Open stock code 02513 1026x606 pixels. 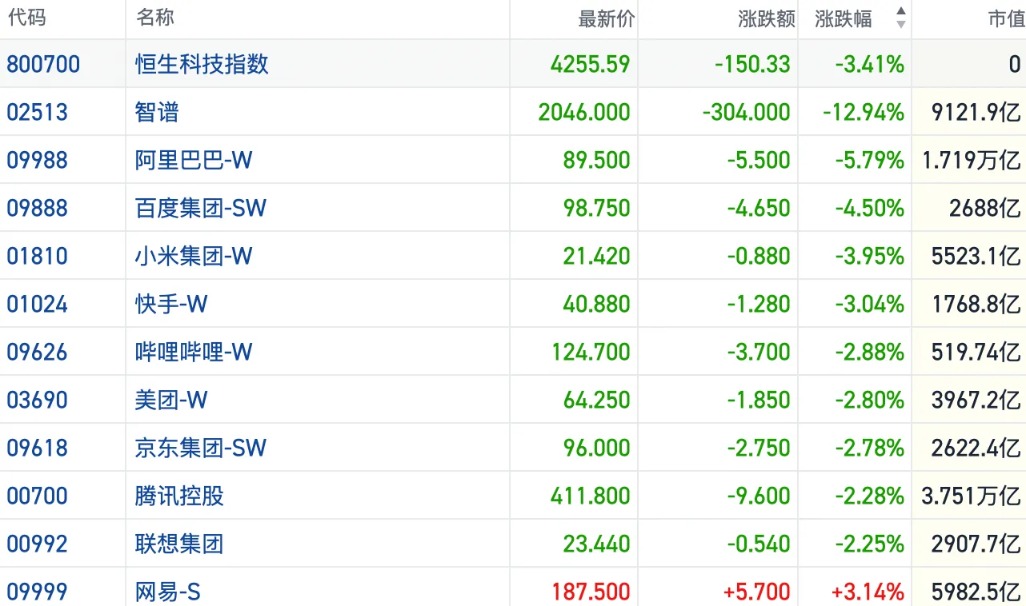coord(37,112)
